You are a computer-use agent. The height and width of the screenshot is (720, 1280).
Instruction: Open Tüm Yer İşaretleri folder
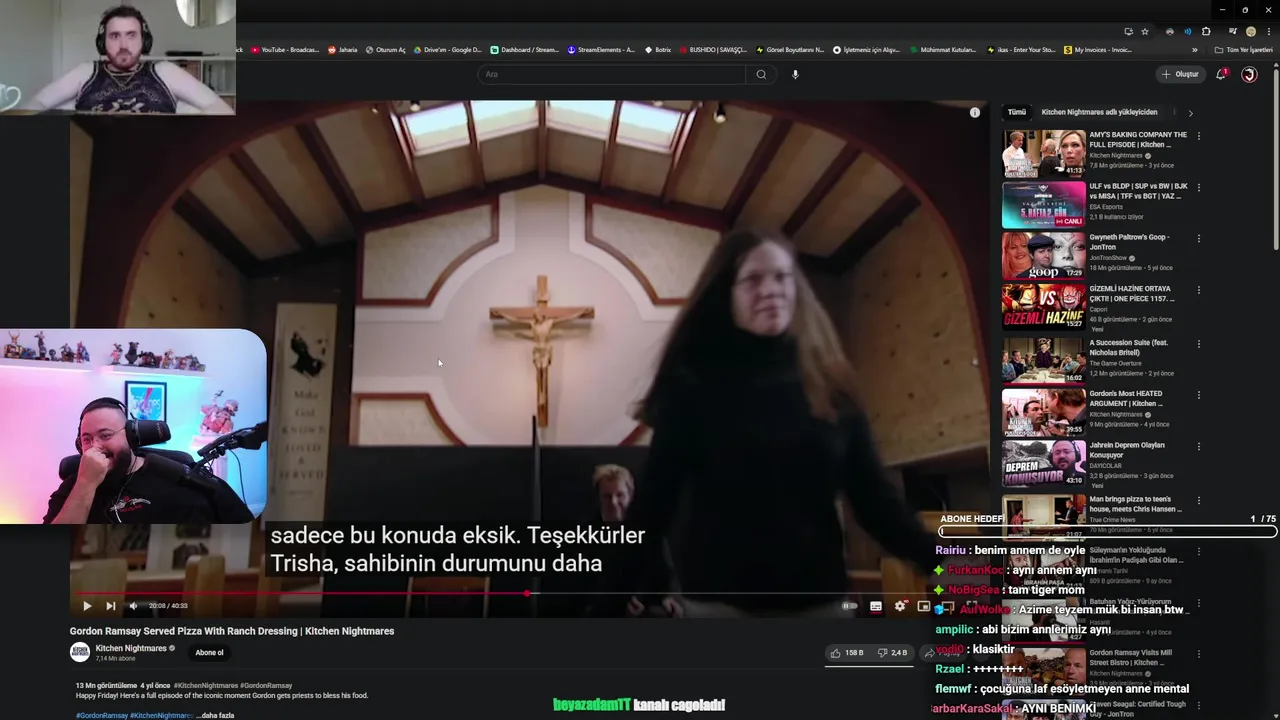pyautogui.click(x=1243, y=50)
